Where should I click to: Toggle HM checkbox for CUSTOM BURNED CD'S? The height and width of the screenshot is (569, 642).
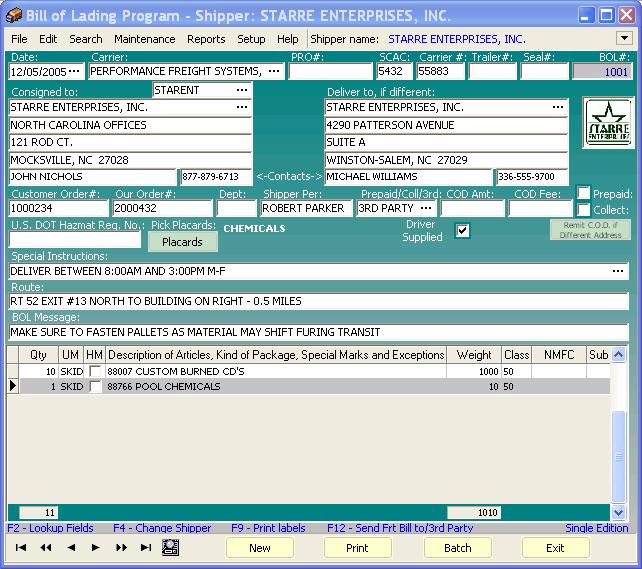[x=95, y=371]
